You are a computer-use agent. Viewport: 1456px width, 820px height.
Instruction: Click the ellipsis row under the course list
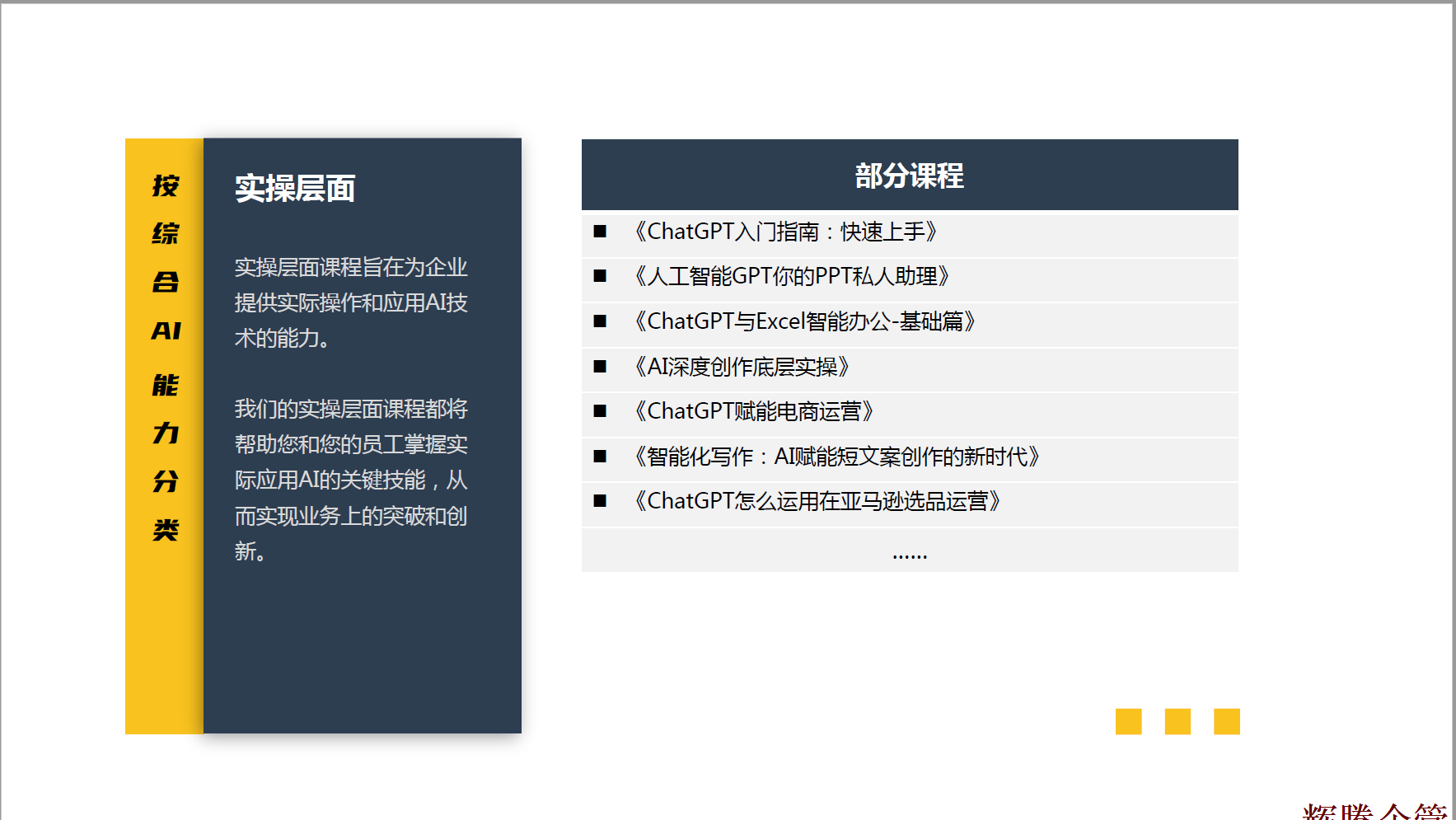(909, 552)
